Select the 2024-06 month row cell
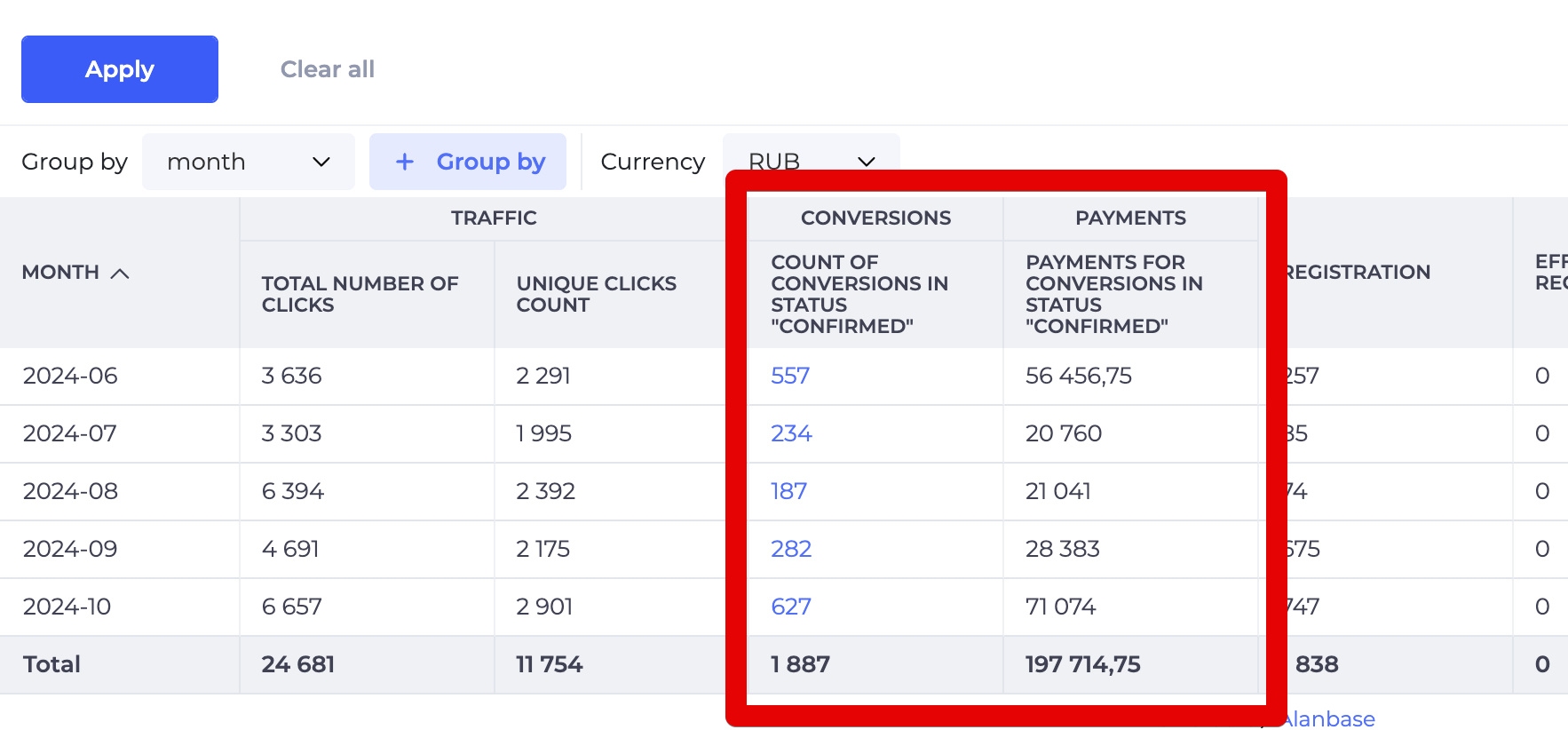1568x730 pixels. [x=70, y=376]
